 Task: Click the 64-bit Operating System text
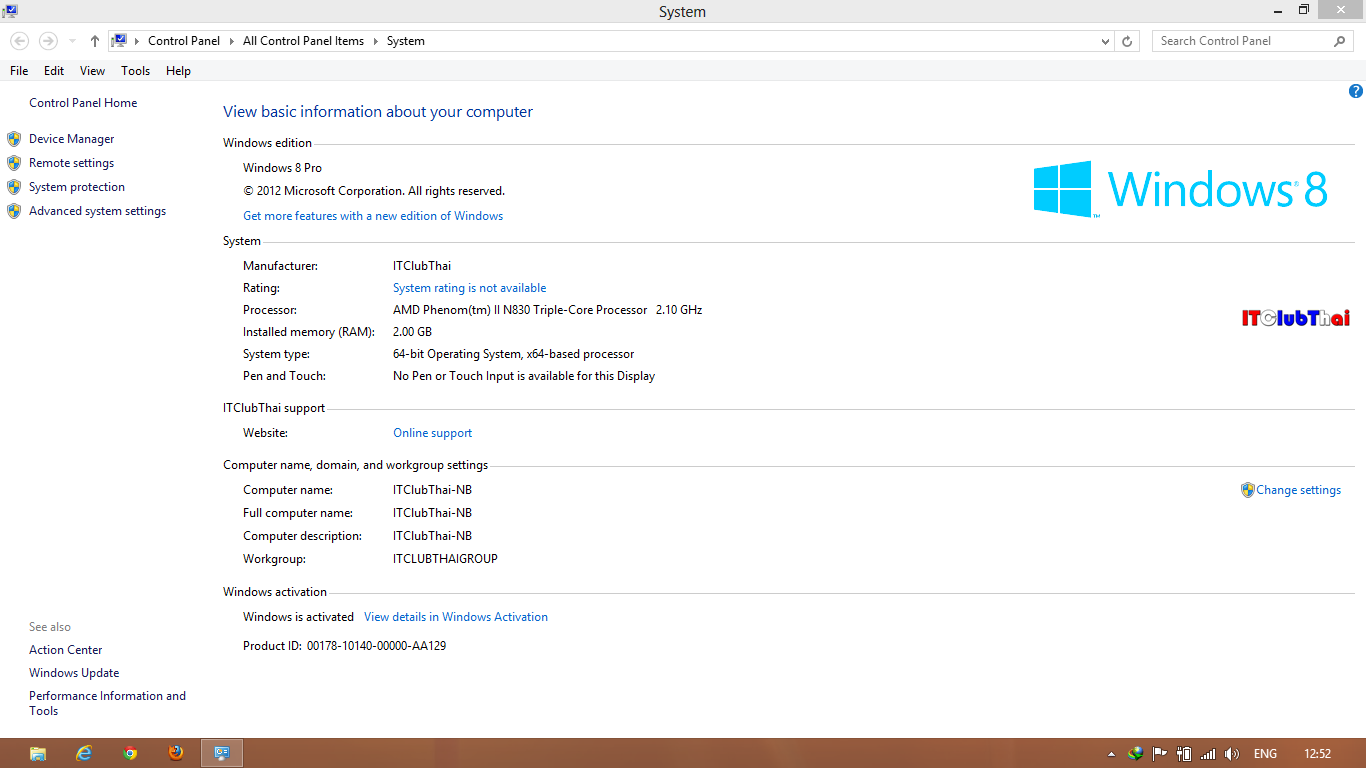click(457, 354)
